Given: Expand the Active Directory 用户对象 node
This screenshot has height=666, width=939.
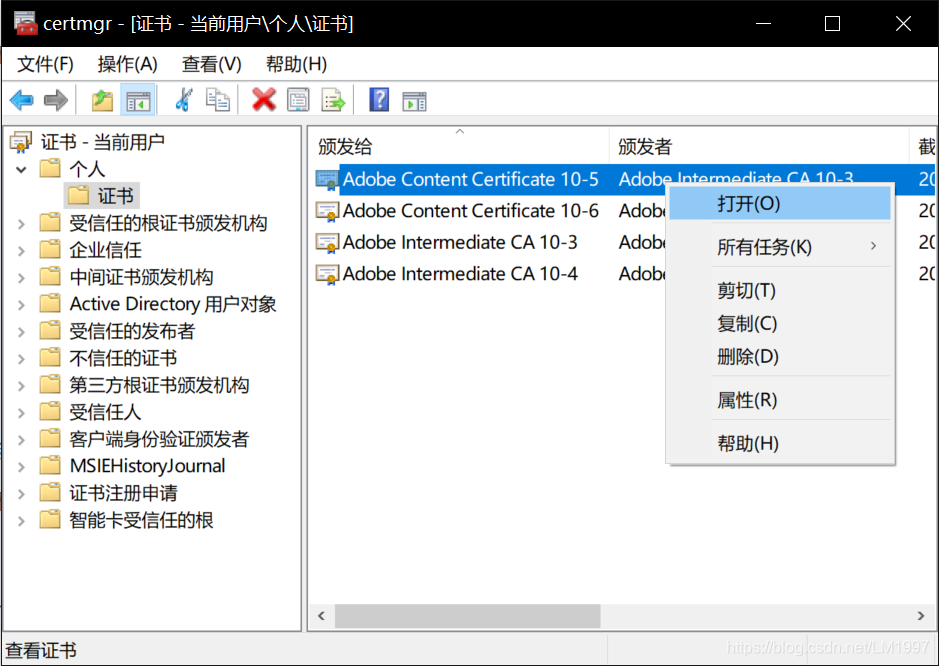Looking at the screenshot, I should click(21, 305).
